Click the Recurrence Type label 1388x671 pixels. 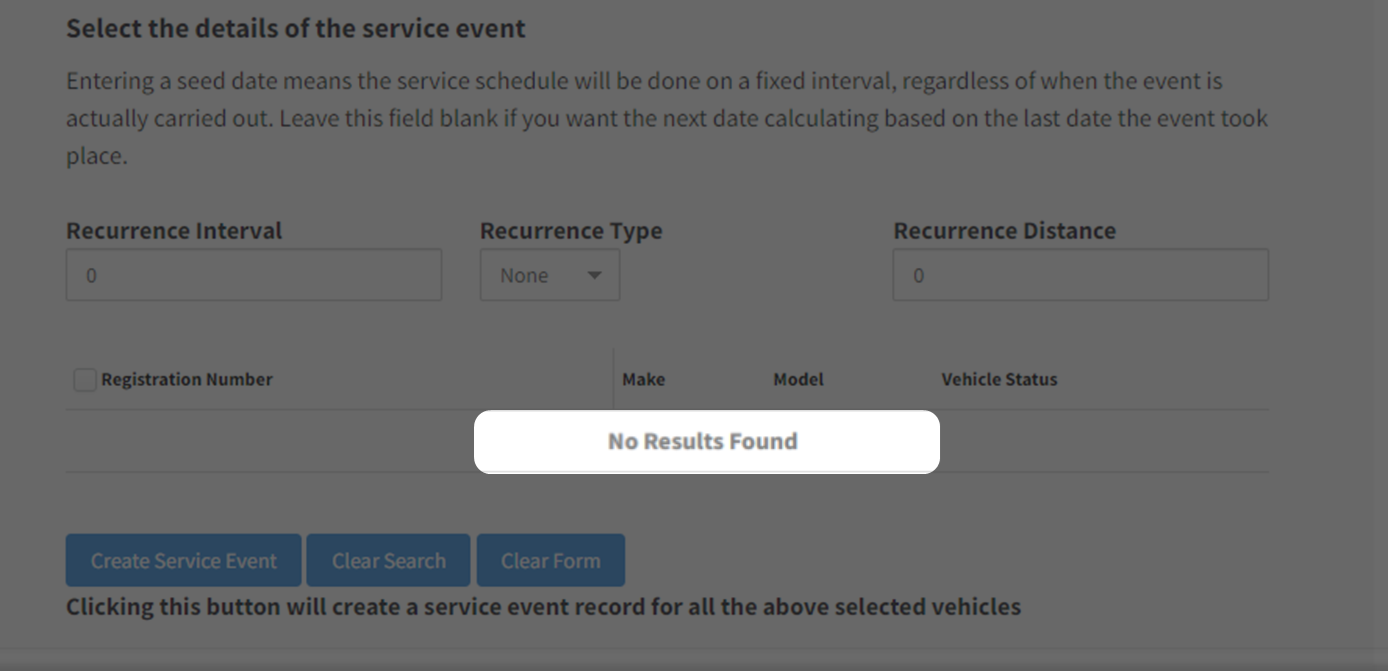pos(571,230)
